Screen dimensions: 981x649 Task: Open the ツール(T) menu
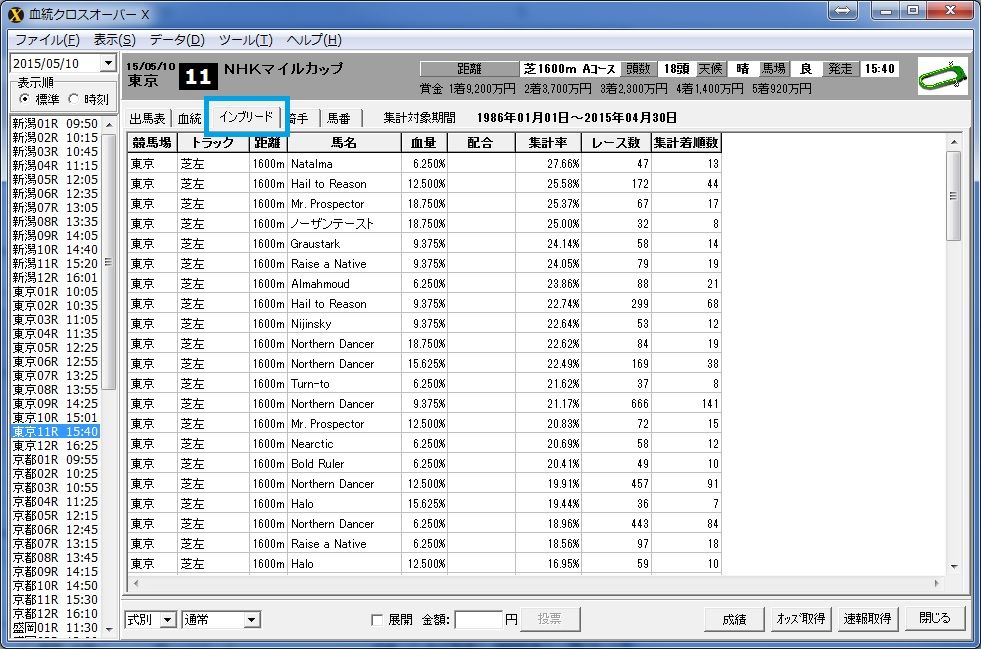coord(245,40)
